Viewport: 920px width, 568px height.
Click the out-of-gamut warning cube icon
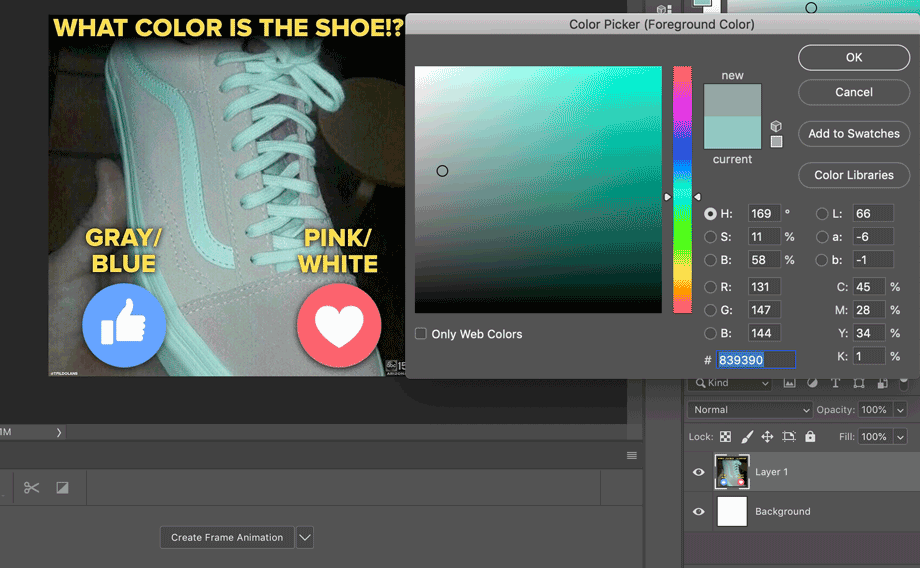click(x=776, y=126)
